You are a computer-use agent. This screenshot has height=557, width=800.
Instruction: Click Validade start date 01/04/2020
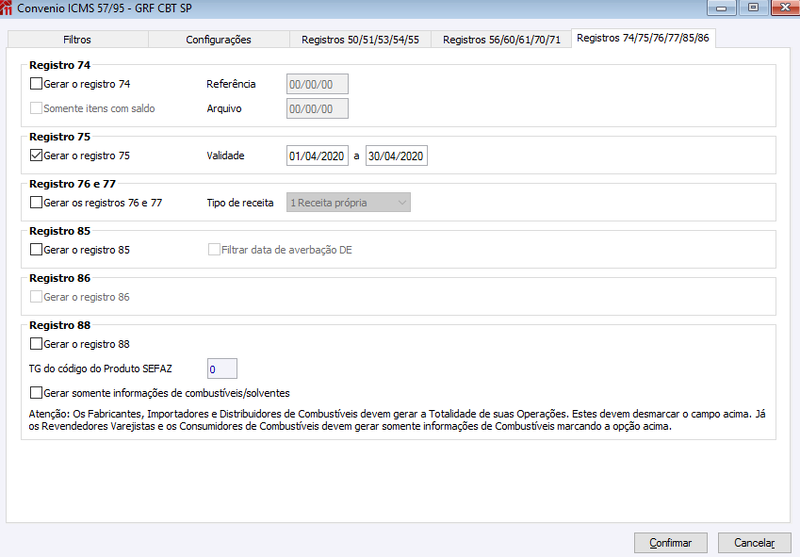tap(317, 156)
